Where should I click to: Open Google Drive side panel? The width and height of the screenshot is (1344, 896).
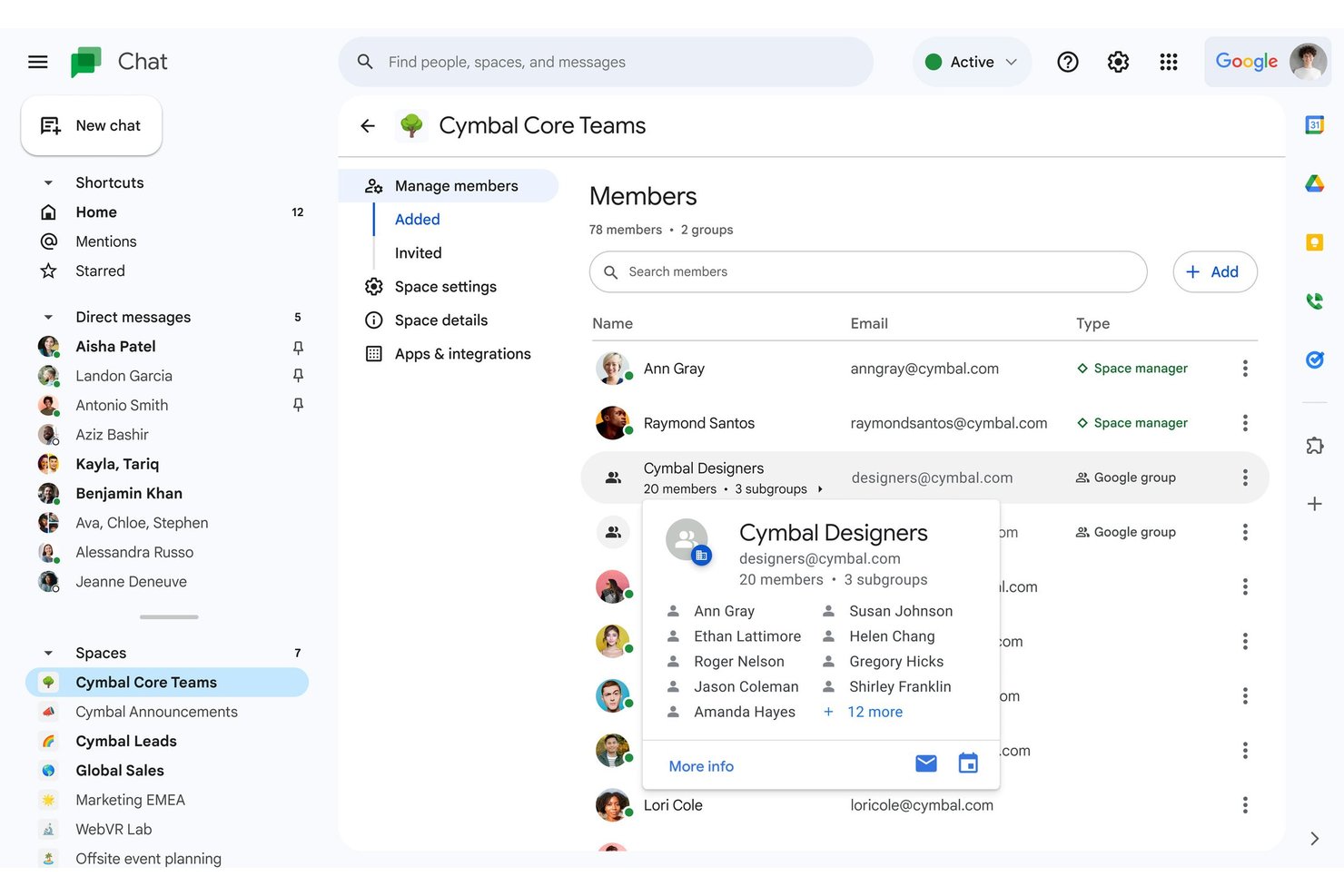tap(1314, 183)
